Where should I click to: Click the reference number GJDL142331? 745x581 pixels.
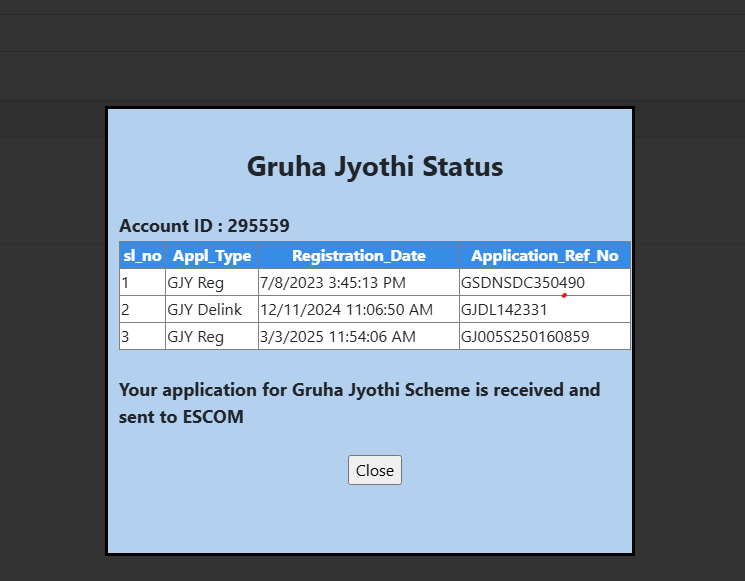[504, 310]
